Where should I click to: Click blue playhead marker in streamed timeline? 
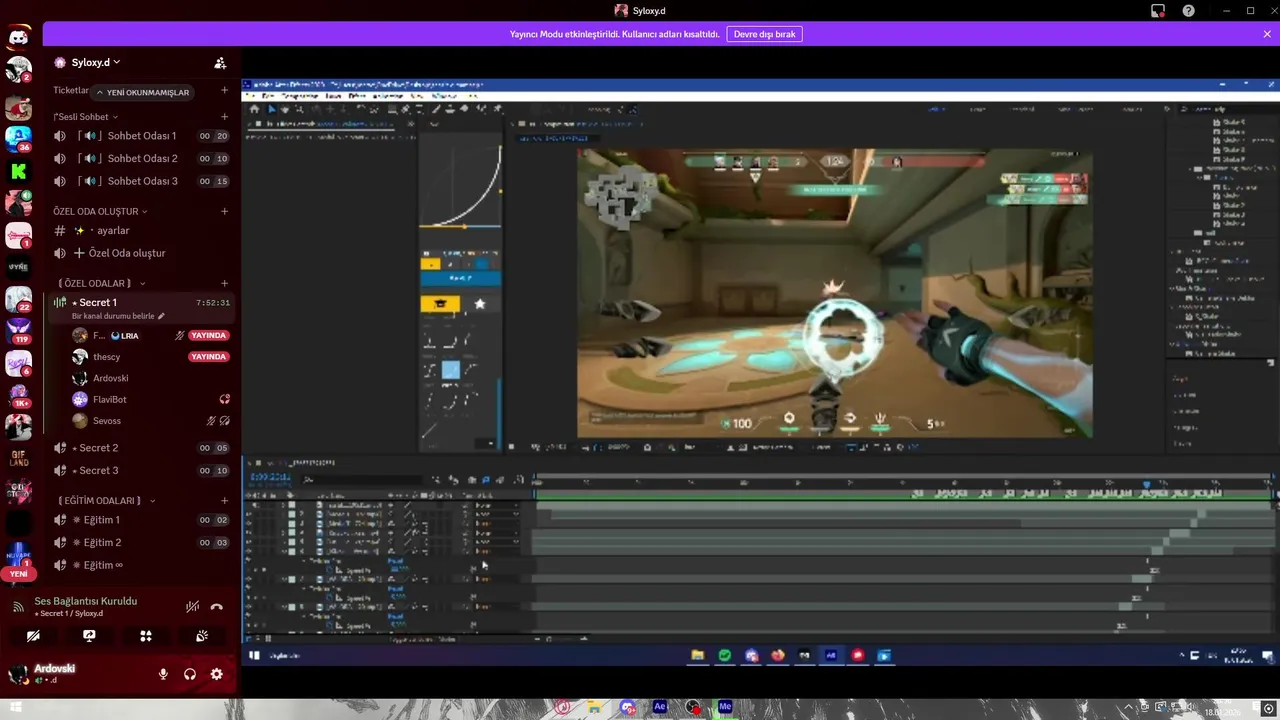(x=1147, y=484)
